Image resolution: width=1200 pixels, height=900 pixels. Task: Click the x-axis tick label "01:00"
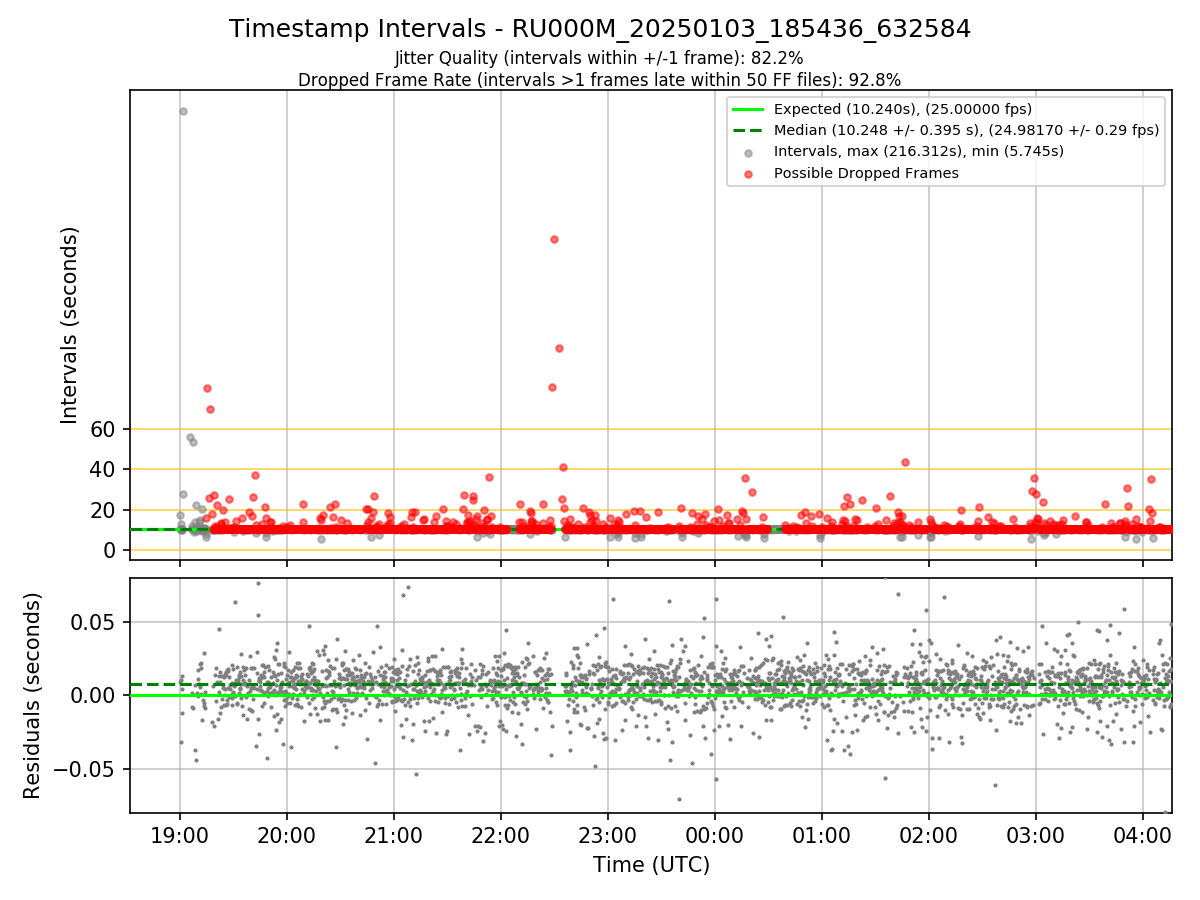(x=822, y=834)
